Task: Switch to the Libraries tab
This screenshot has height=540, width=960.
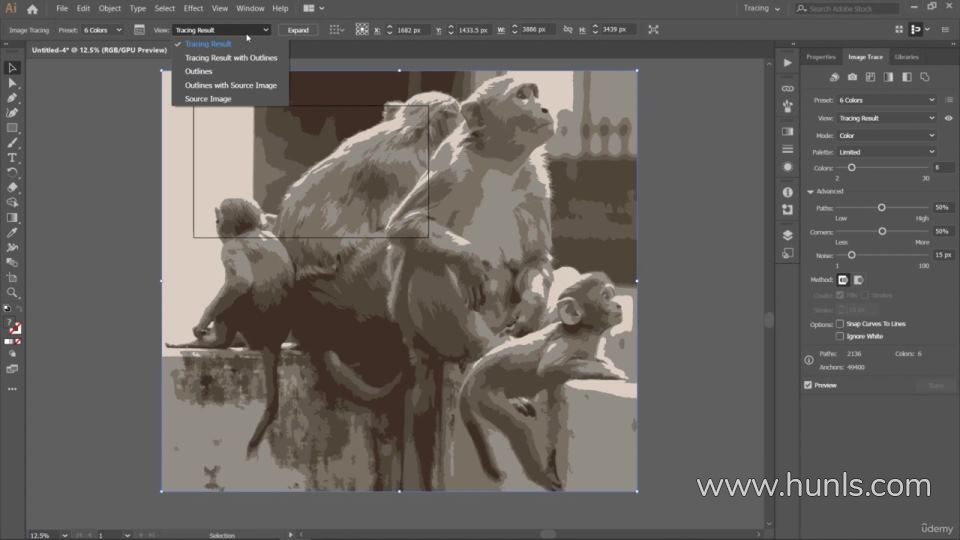Action: 906,57
